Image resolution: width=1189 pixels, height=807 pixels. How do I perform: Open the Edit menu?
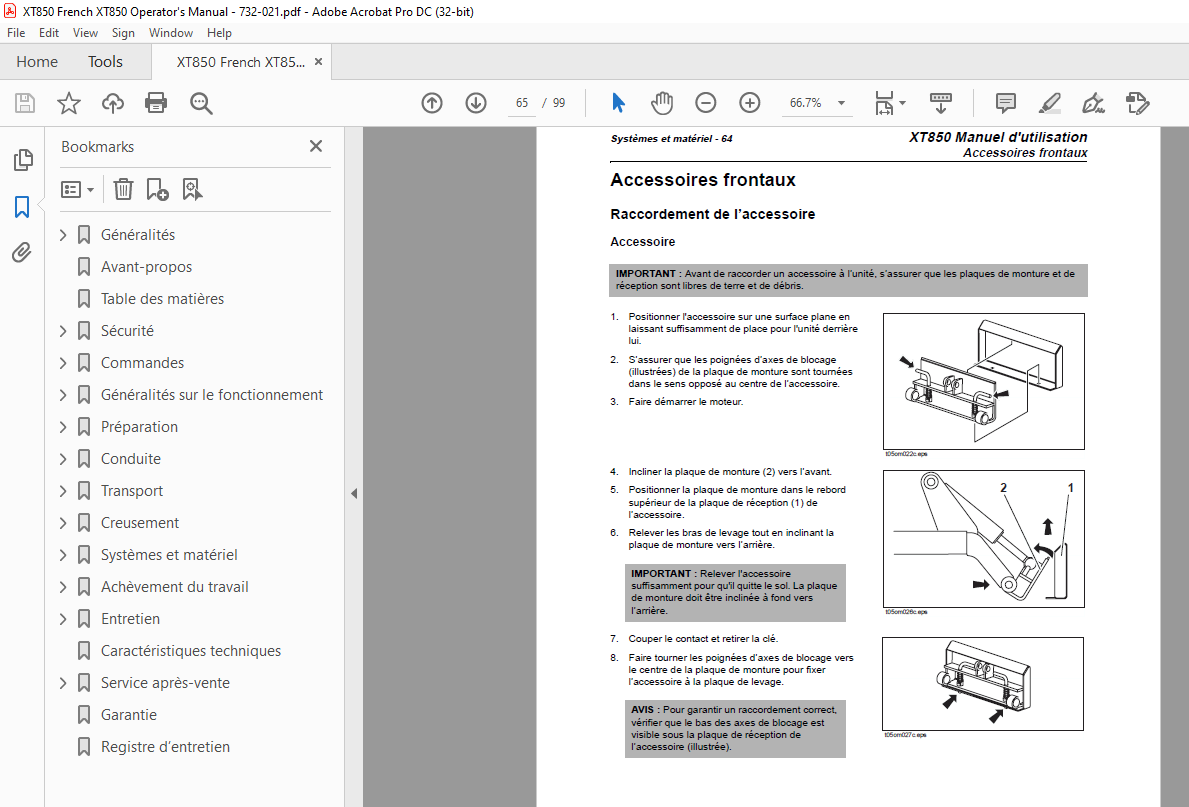pyautogui.click(x=49, y=33)
